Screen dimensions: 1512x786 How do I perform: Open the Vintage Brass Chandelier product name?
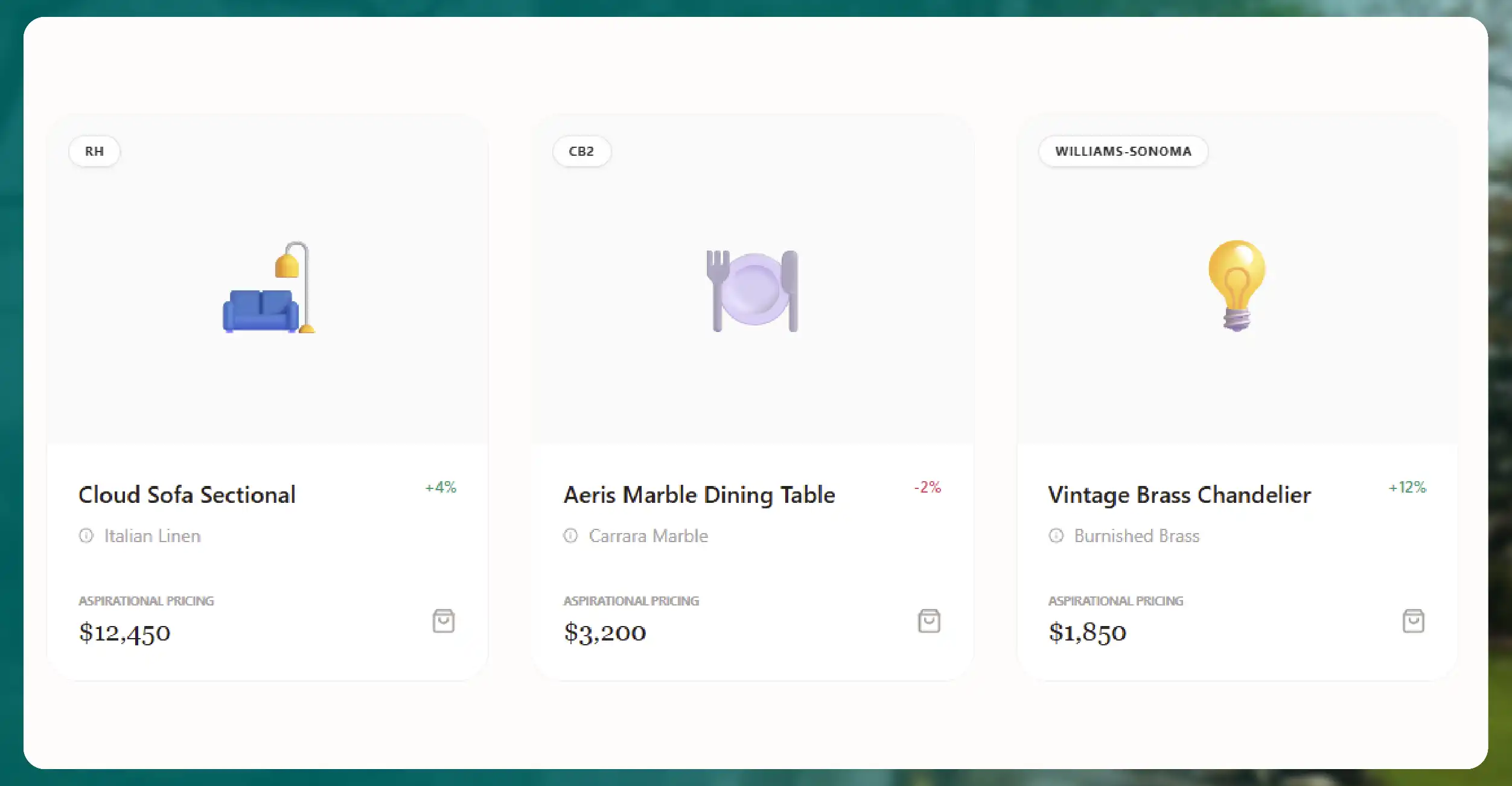[1179, 494]
